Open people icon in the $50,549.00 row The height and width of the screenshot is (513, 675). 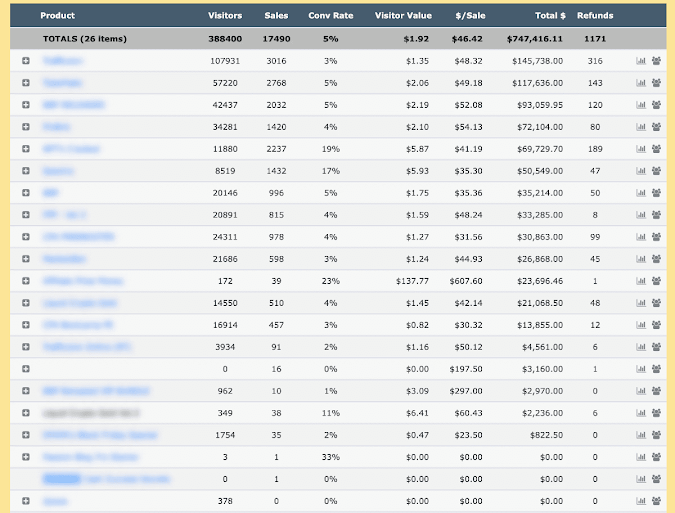click(656, 171)
